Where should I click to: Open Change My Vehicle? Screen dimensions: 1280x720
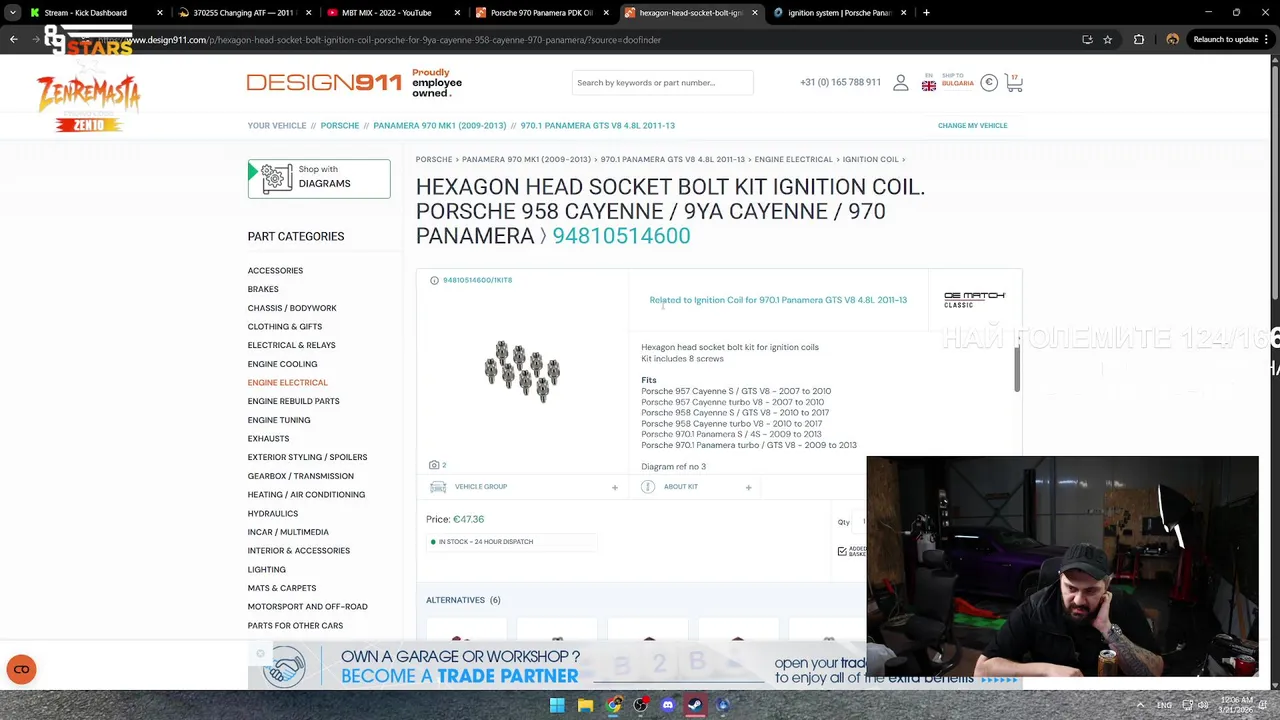(x=972, y=126)
